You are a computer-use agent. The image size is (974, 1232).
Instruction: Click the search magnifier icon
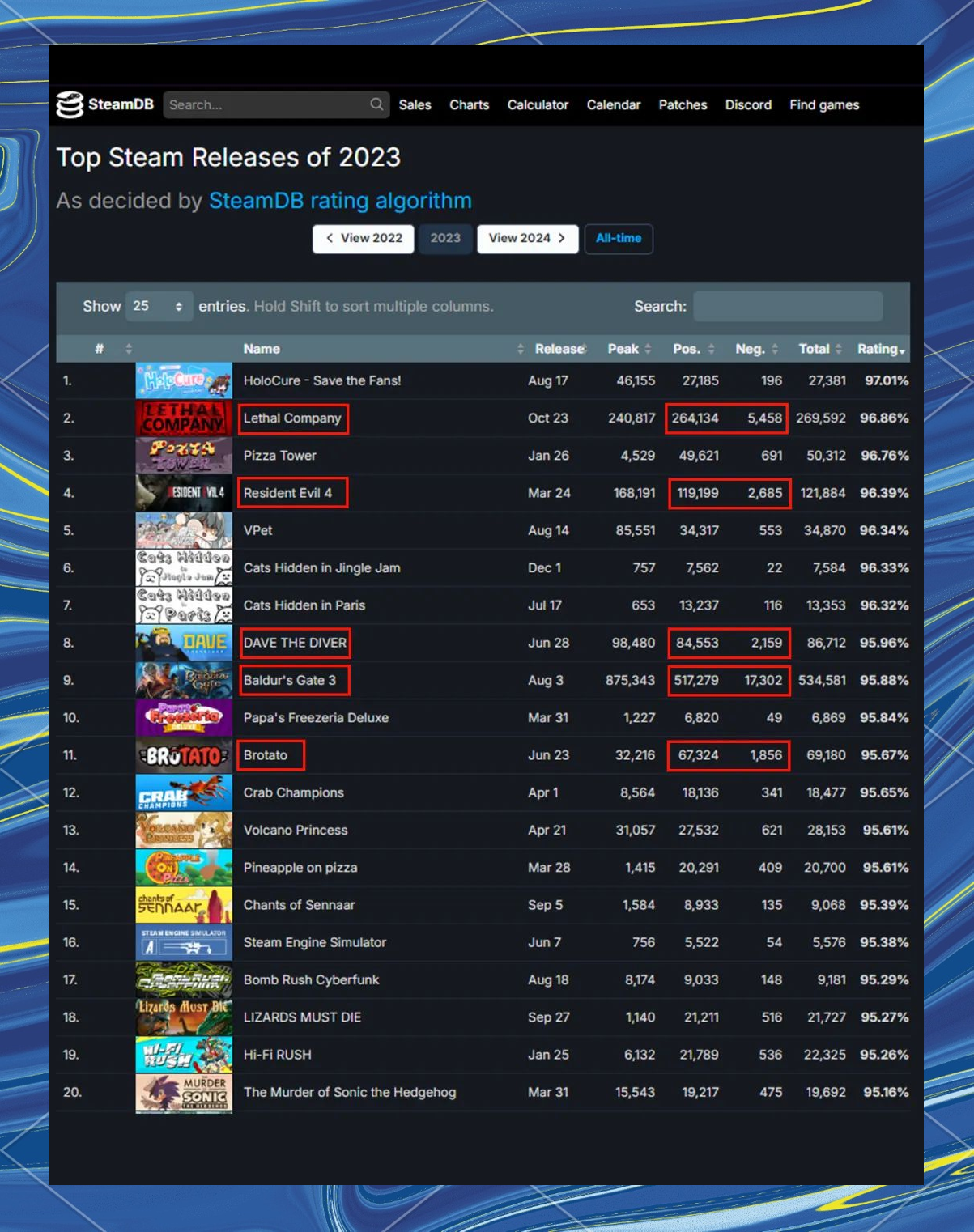pyautogui.click(x=376, y=104)
